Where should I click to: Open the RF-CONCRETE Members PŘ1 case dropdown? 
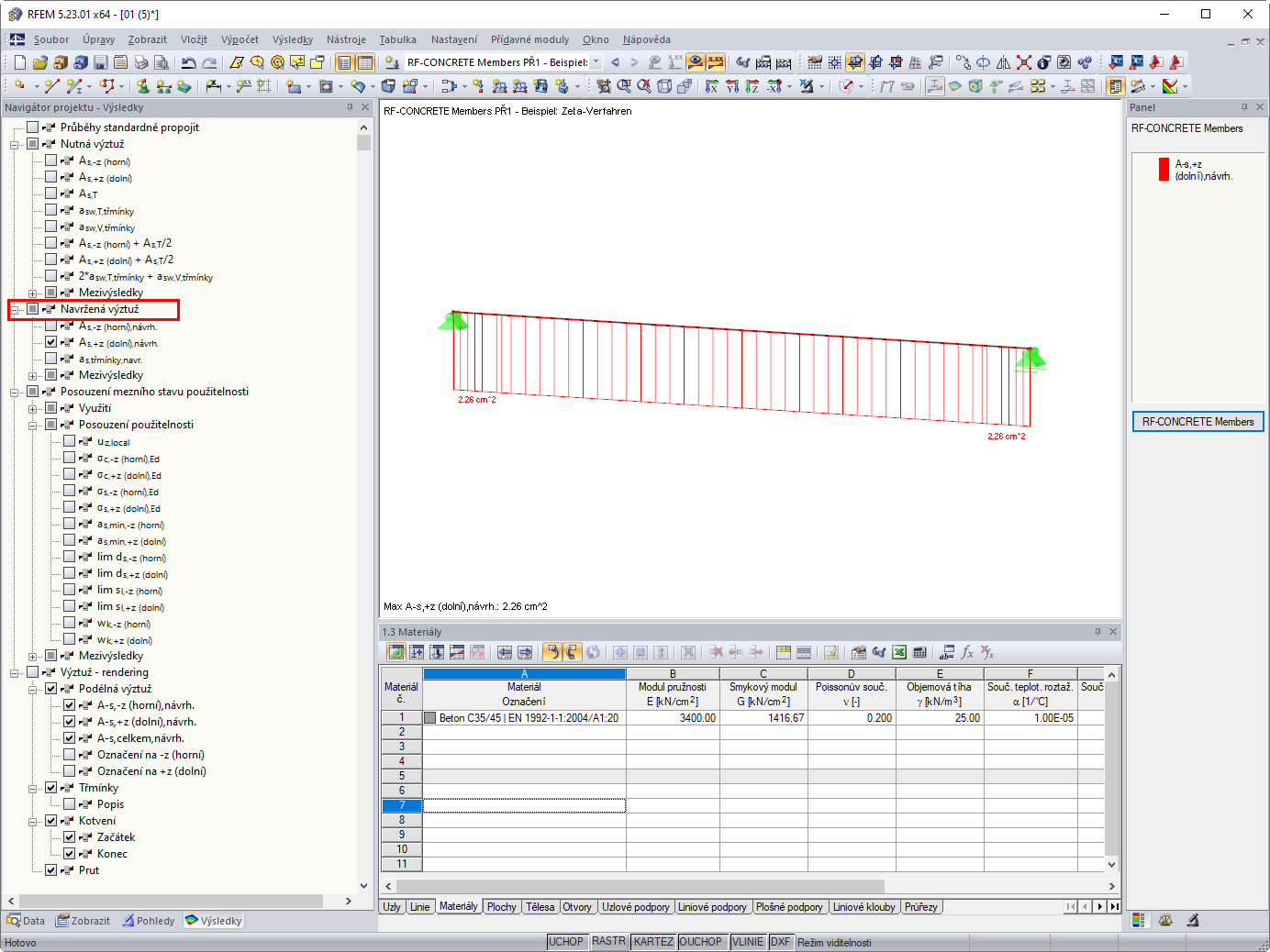[x=596, y=62]
